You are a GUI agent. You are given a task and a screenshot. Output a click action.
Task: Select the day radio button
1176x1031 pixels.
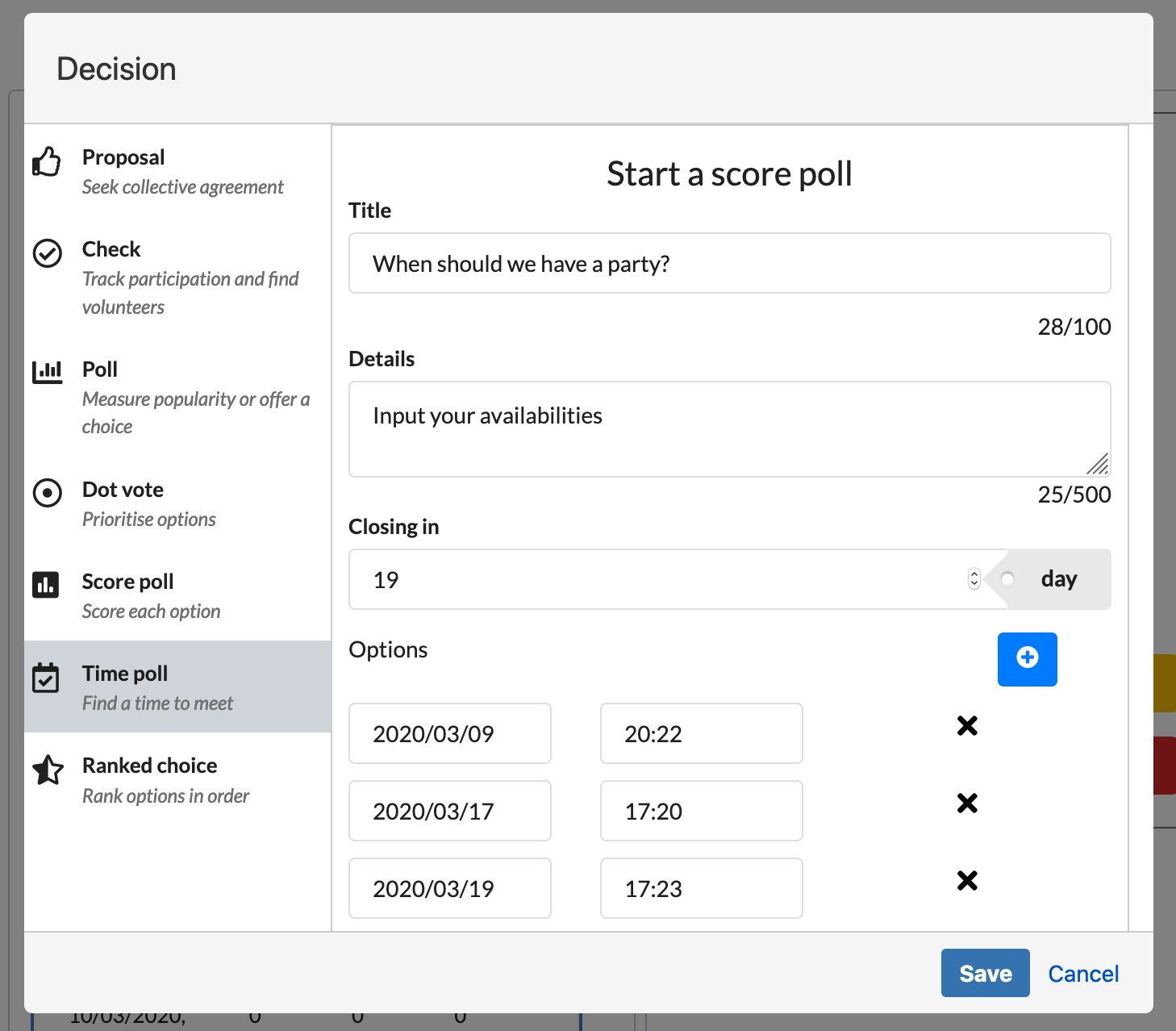click(x=1007, y=579)
